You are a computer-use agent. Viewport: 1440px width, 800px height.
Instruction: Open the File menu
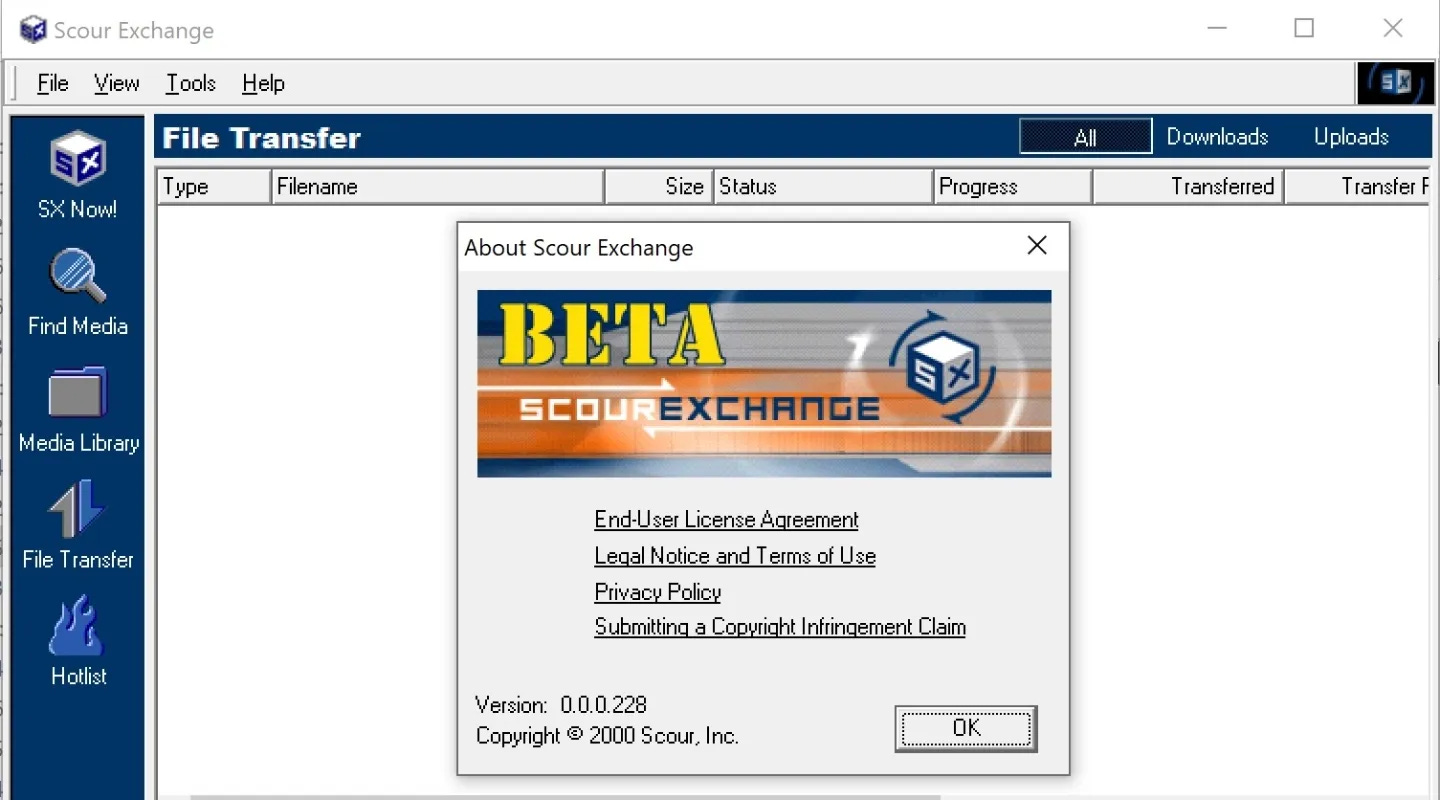(x=53, y=83)
